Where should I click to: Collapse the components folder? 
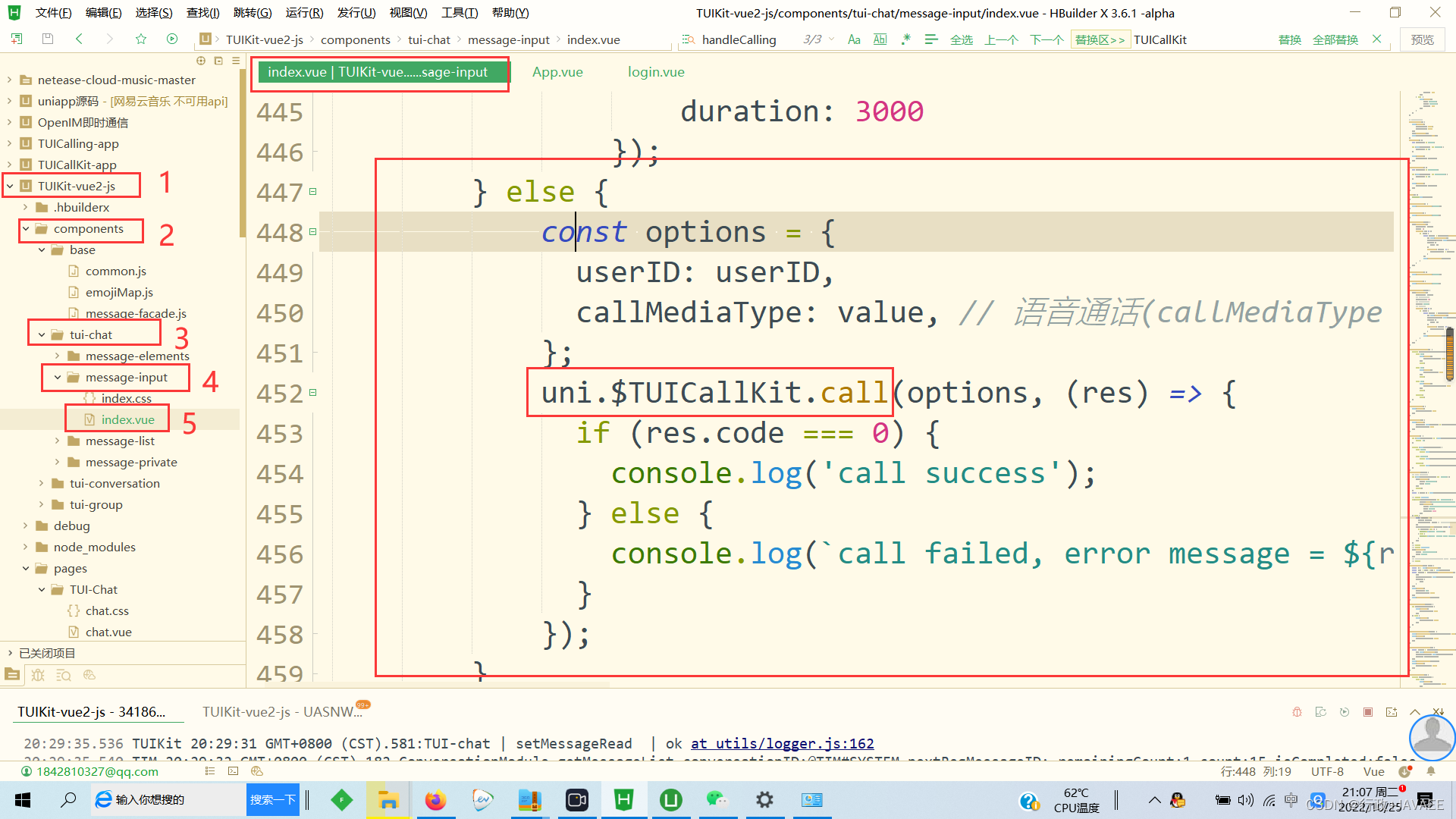[26, 228]
